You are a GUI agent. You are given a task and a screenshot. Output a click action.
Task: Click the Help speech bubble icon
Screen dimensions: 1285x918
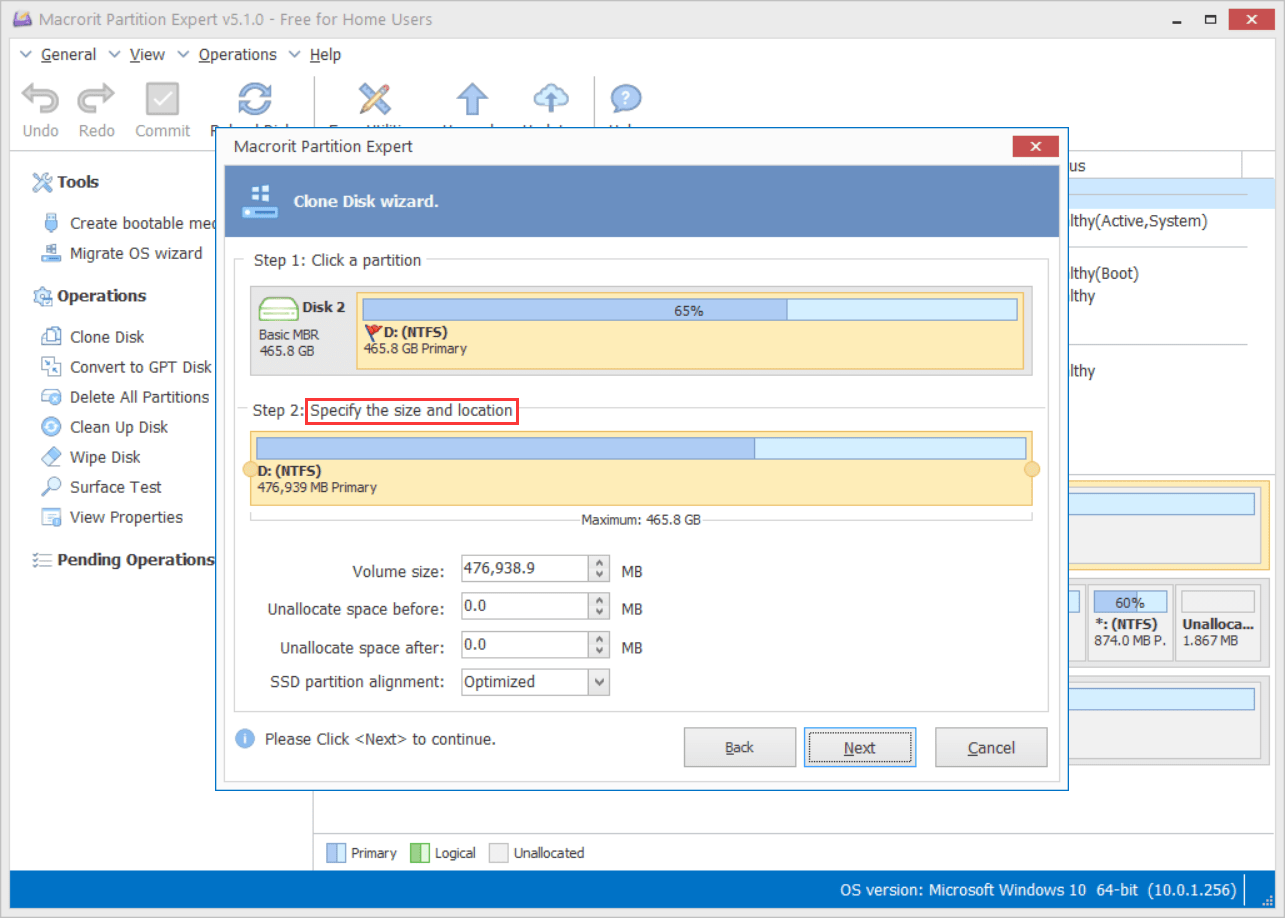[625, 99]
